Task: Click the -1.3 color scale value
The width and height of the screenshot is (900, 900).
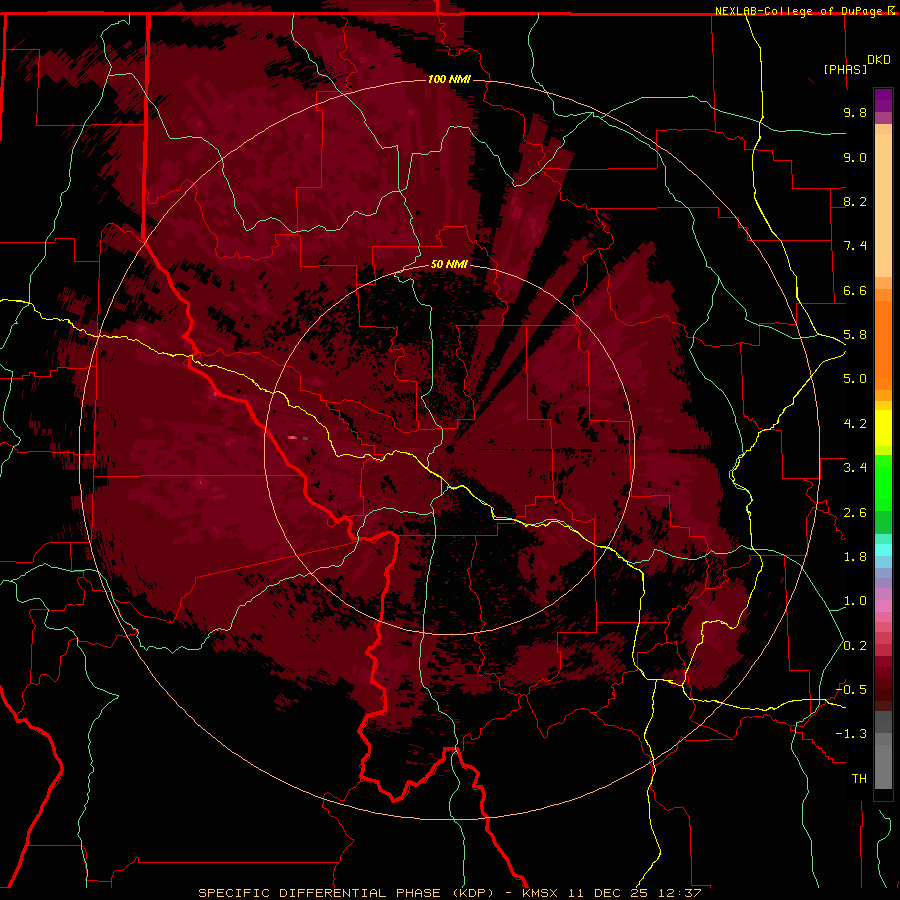Action: (851, 735)
